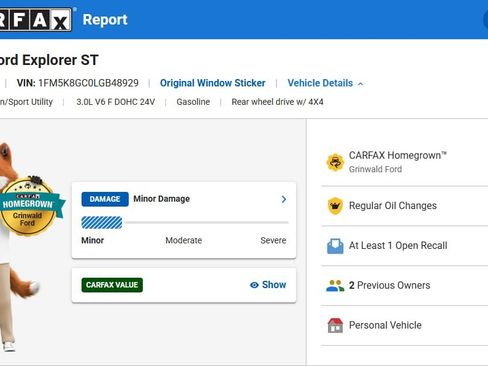
Task: Click the open recall envelope icon
Action: 335,246
